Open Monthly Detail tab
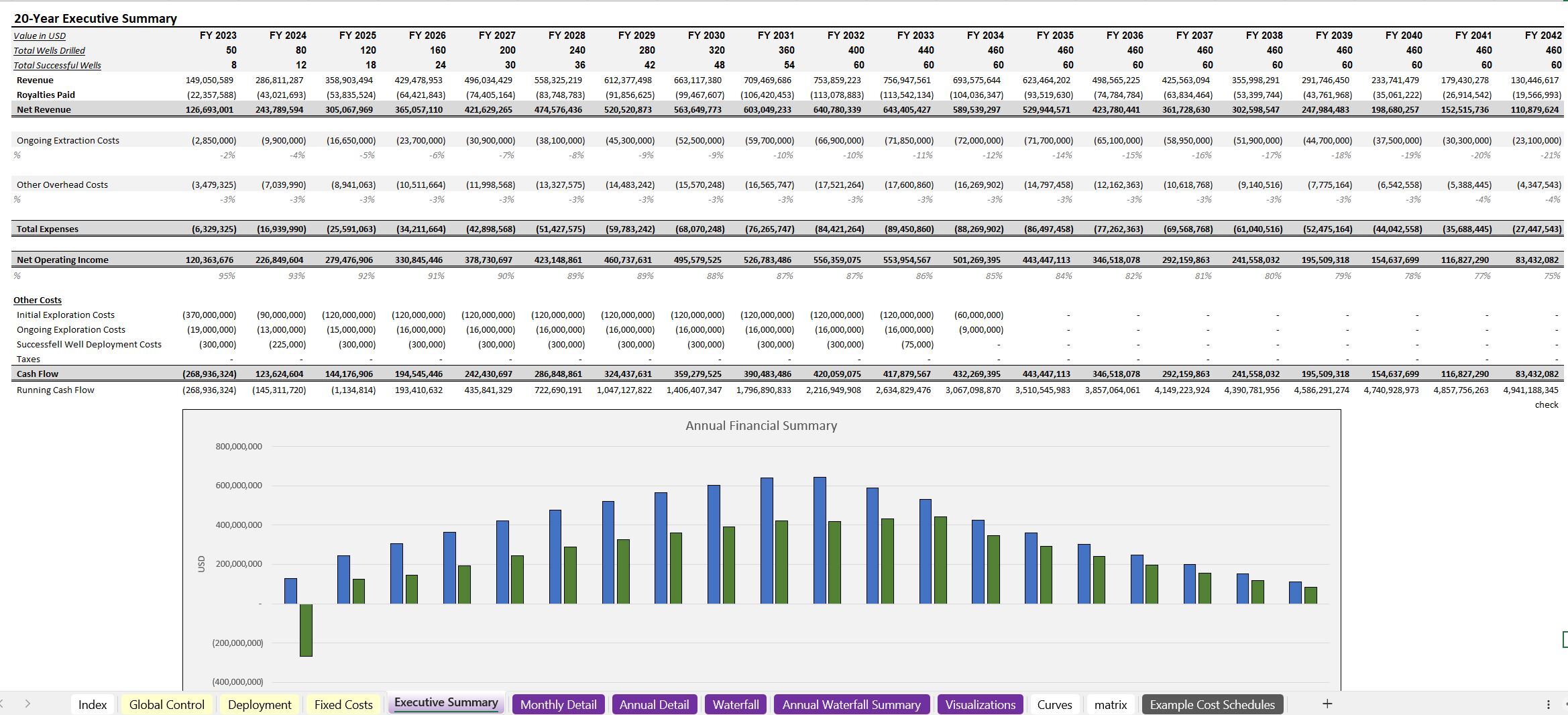 pos(558,704)
